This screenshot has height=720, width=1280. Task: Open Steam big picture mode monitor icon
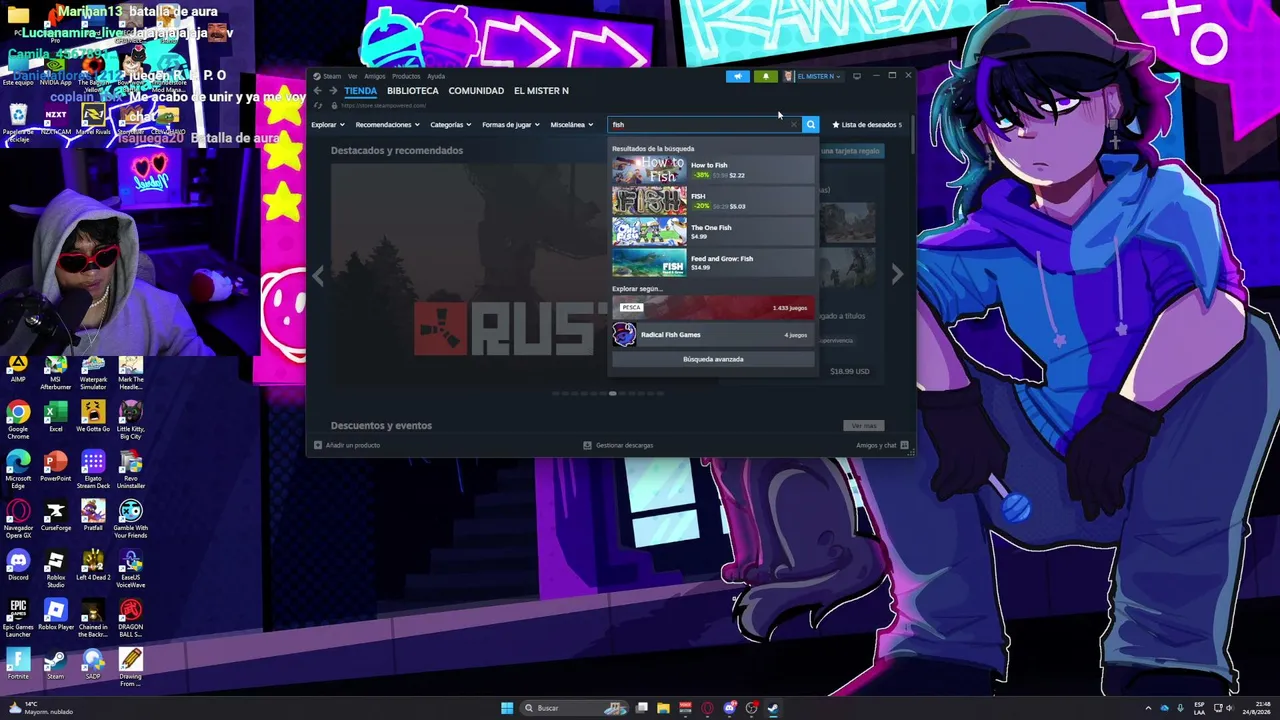[857, 76]
